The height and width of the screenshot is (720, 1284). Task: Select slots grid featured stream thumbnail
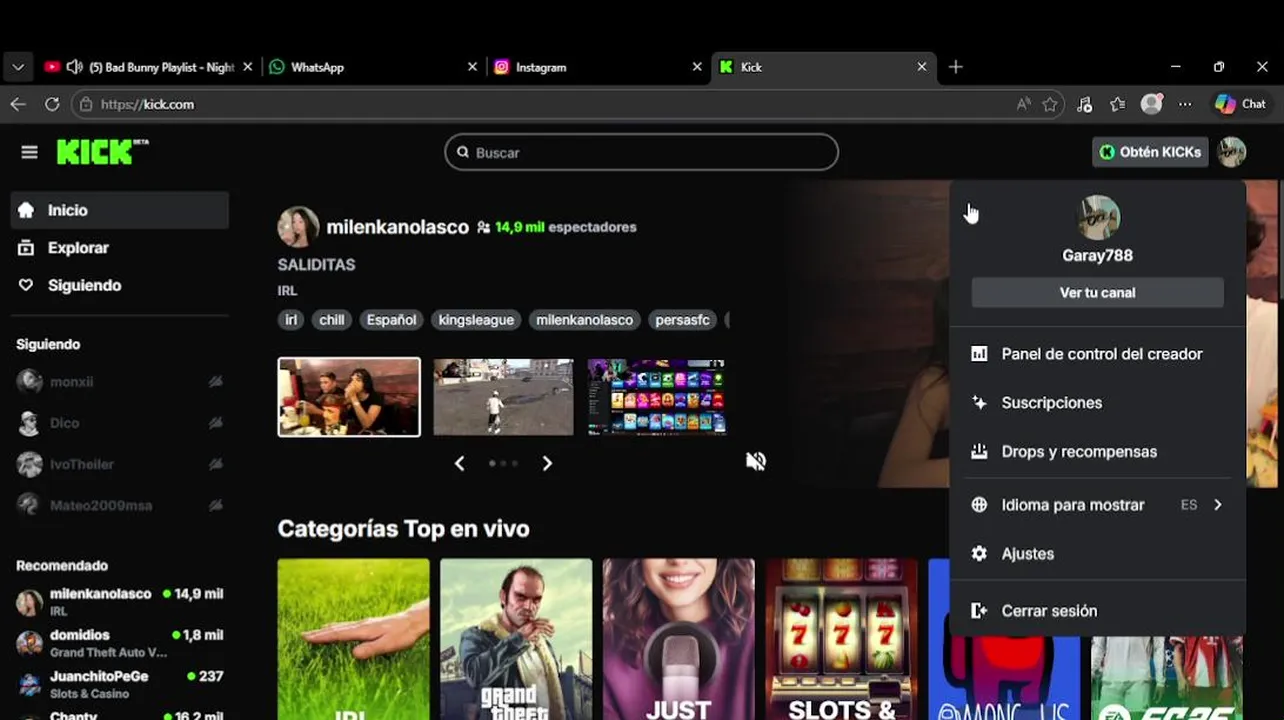(x=656, y=397)
